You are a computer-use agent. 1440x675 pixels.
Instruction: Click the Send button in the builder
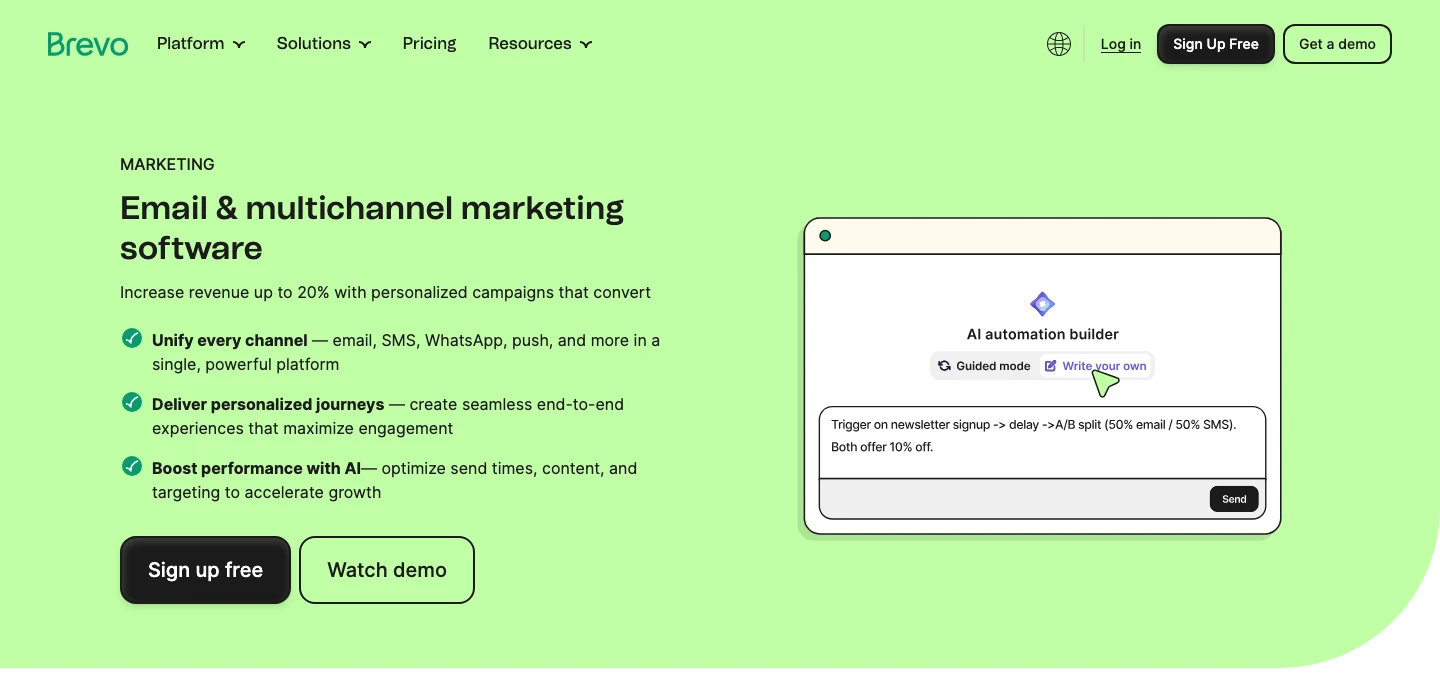(x=1234, y=499)
